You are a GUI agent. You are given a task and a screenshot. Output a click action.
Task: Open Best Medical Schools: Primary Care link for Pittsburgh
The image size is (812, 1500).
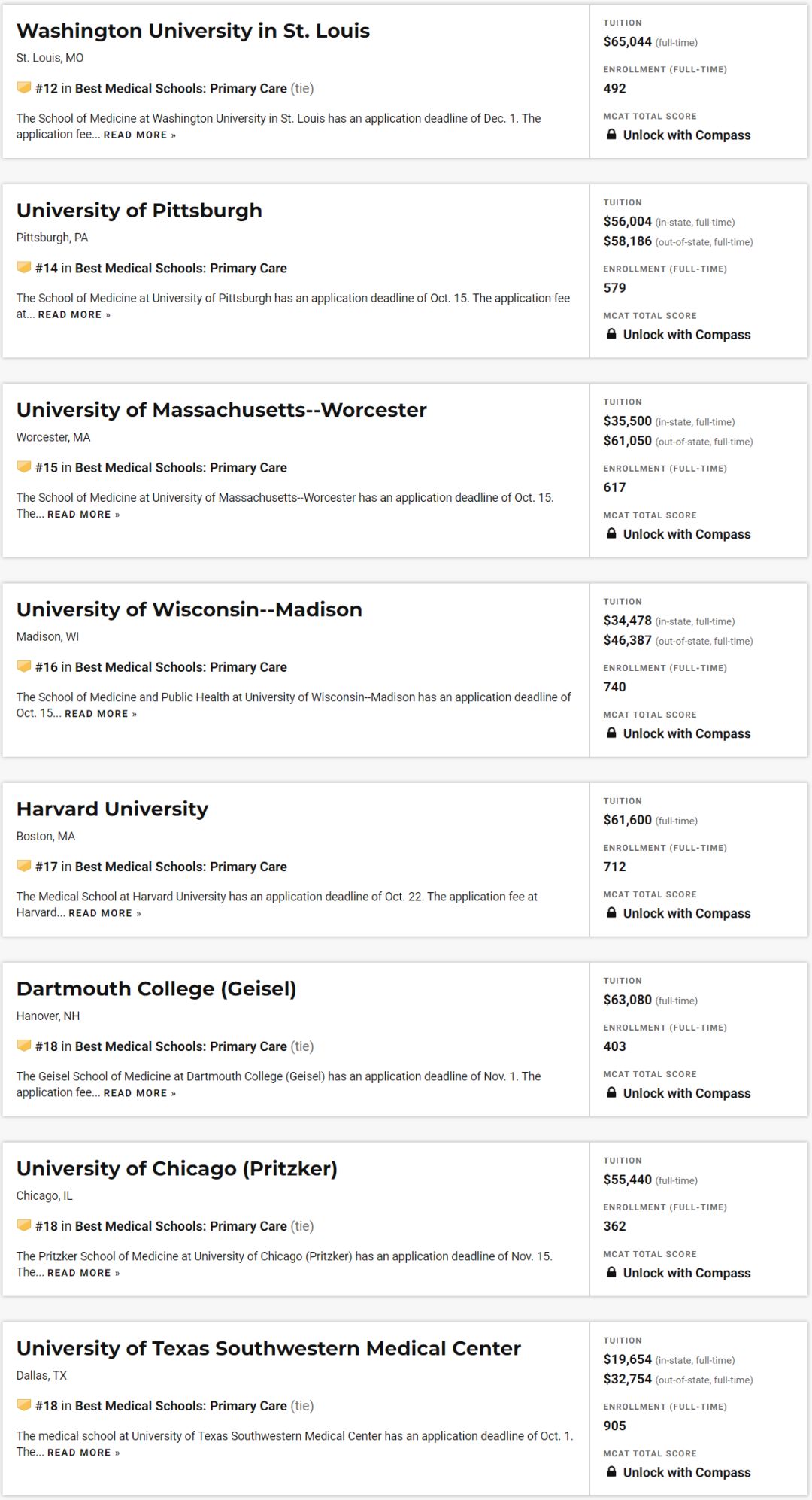click(181, 268)
